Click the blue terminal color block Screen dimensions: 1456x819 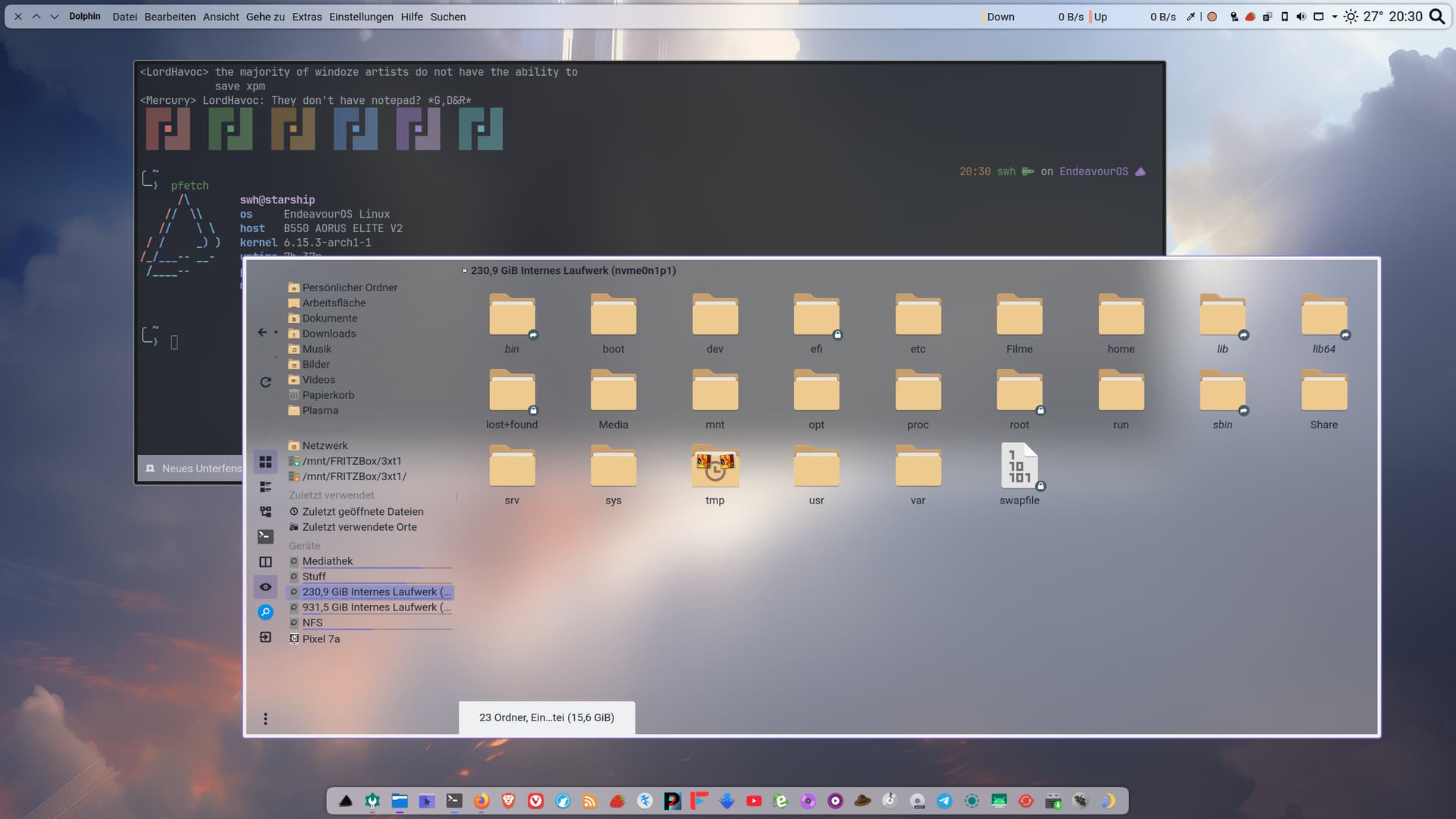click(x=355, y=129)
